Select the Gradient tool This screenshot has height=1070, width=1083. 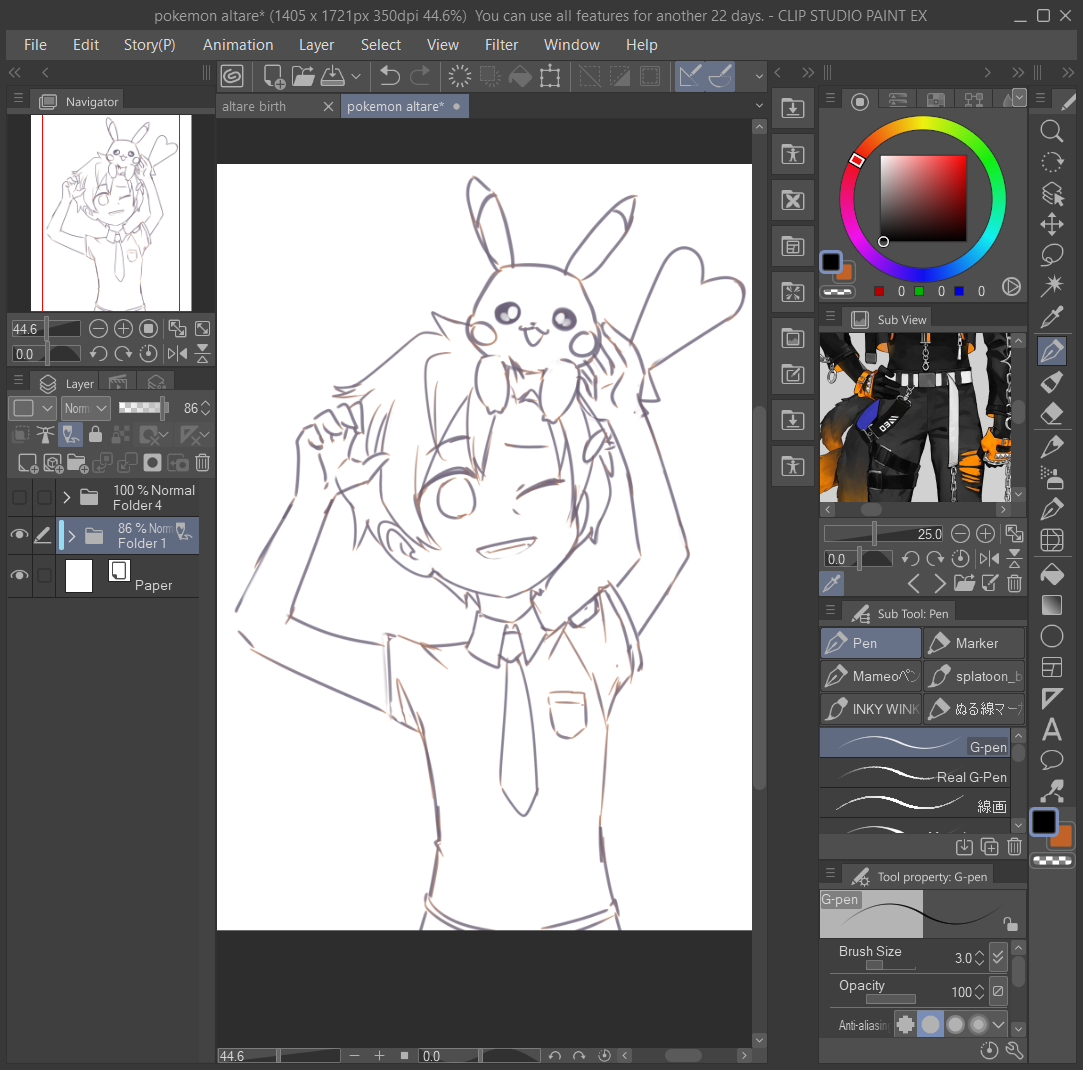coord(1051,605)
